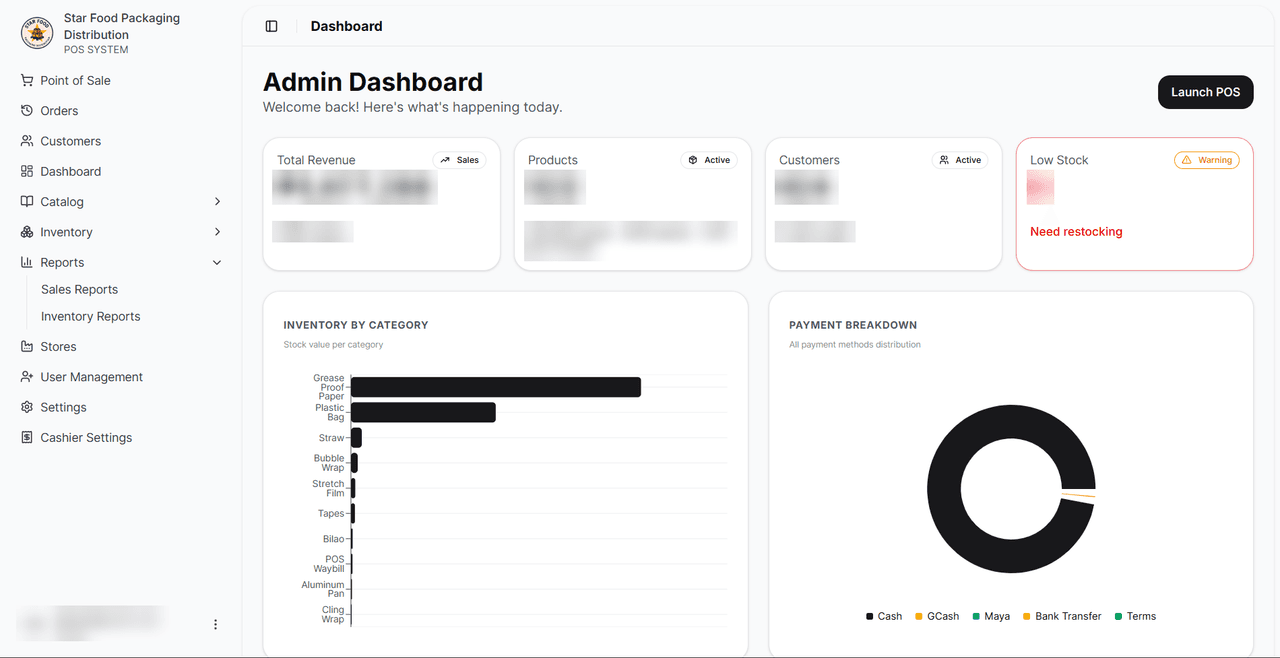This screenshot has height=658, width=1280.
Task: Click the Settings gear icon
Action: coord(27,407)
